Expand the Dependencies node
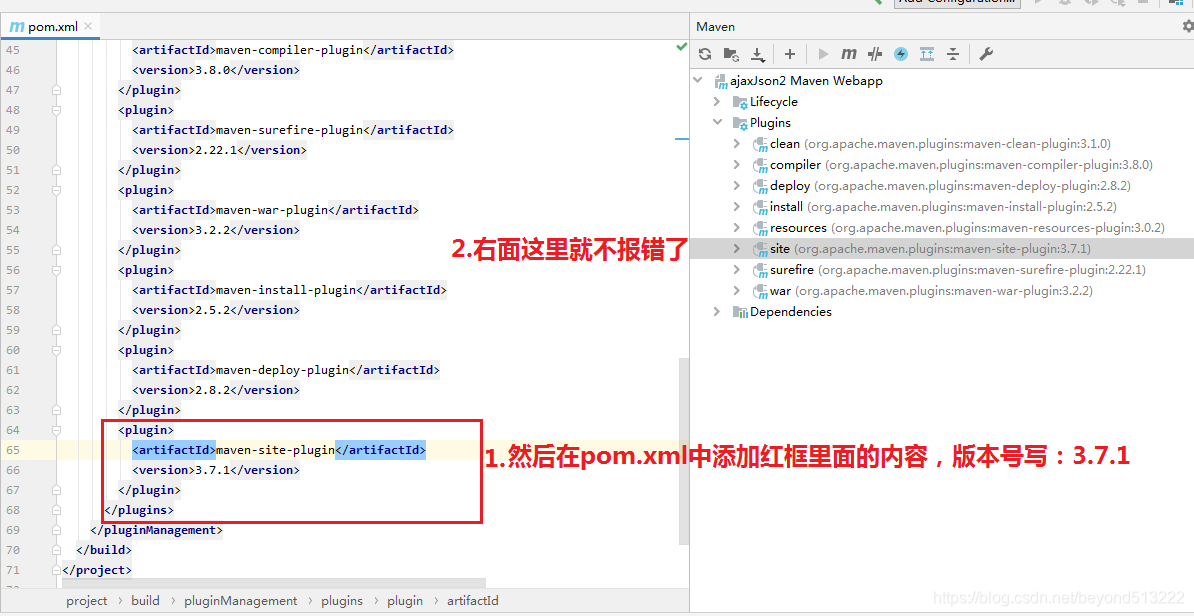 tap(716, 311)
